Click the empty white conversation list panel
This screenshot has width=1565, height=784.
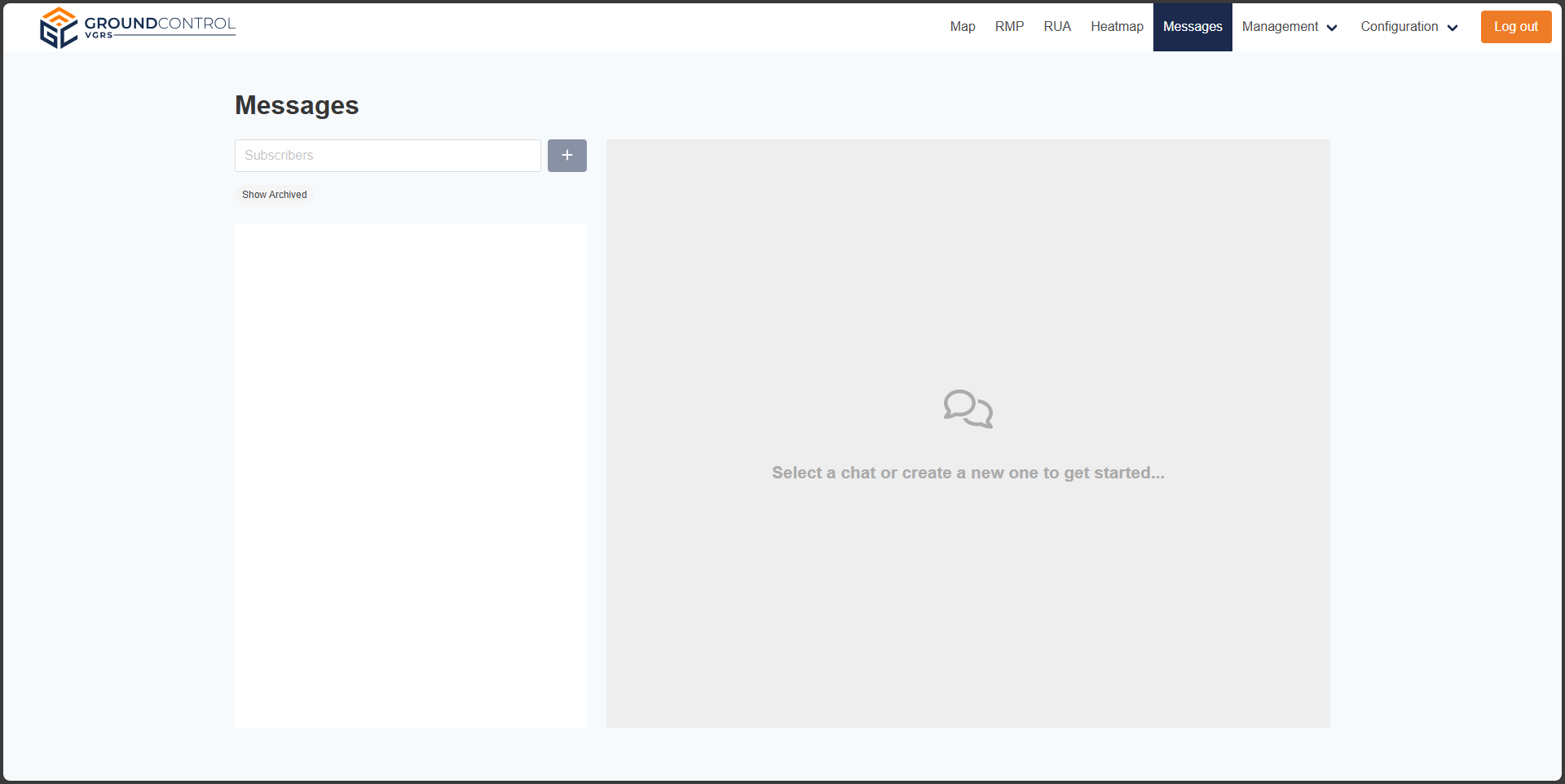pos(411,475)
